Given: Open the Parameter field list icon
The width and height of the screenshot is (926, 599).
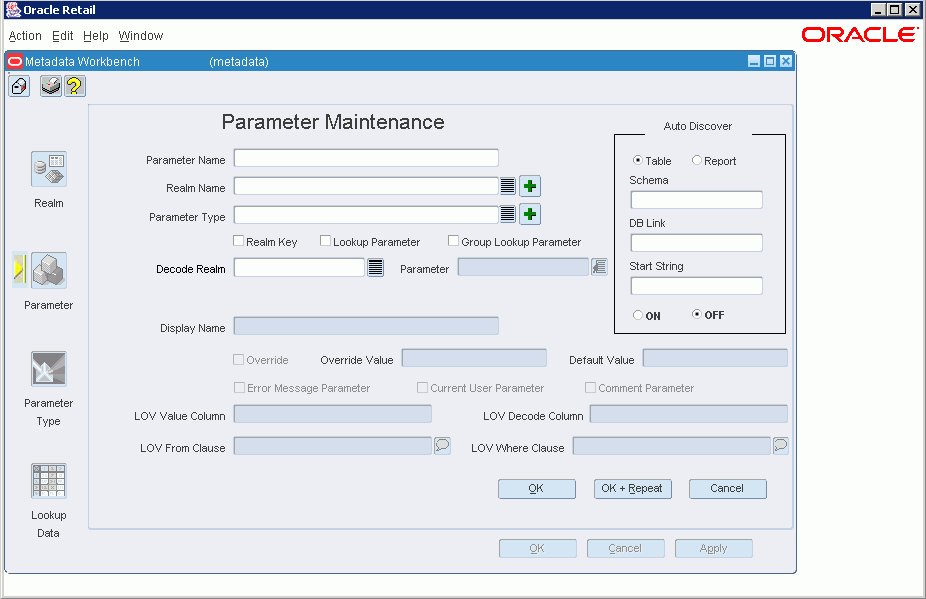Looking at the screenshot, I should coord(599,267).
